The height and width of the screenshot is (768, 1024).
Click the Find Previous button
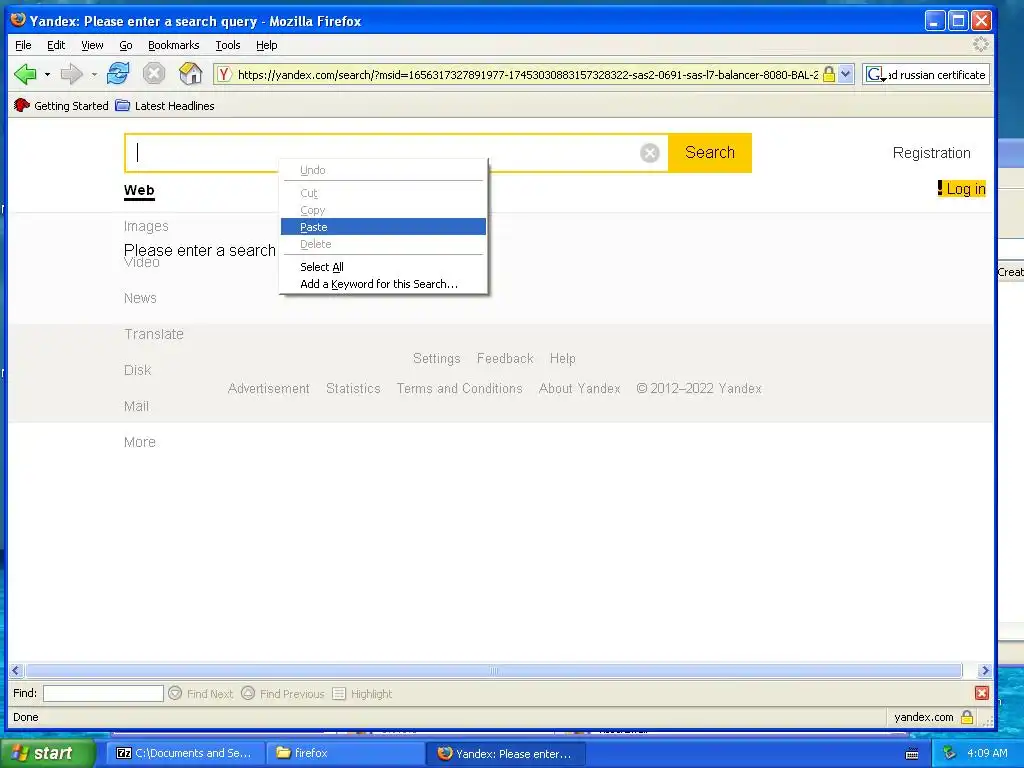pyautogui.click(x=283, y=694)
